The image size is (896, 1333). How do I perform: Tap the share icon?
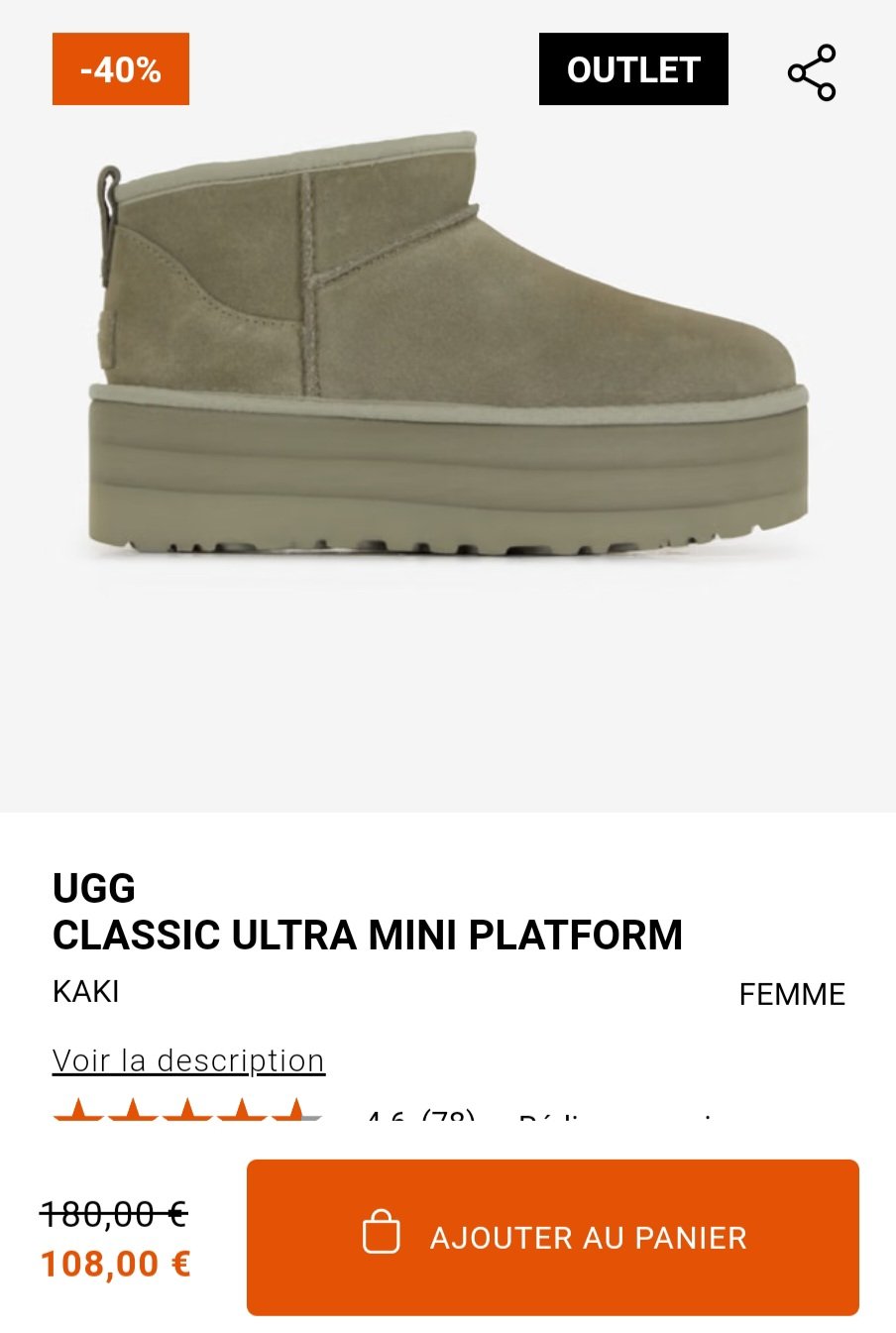point(812,72)
